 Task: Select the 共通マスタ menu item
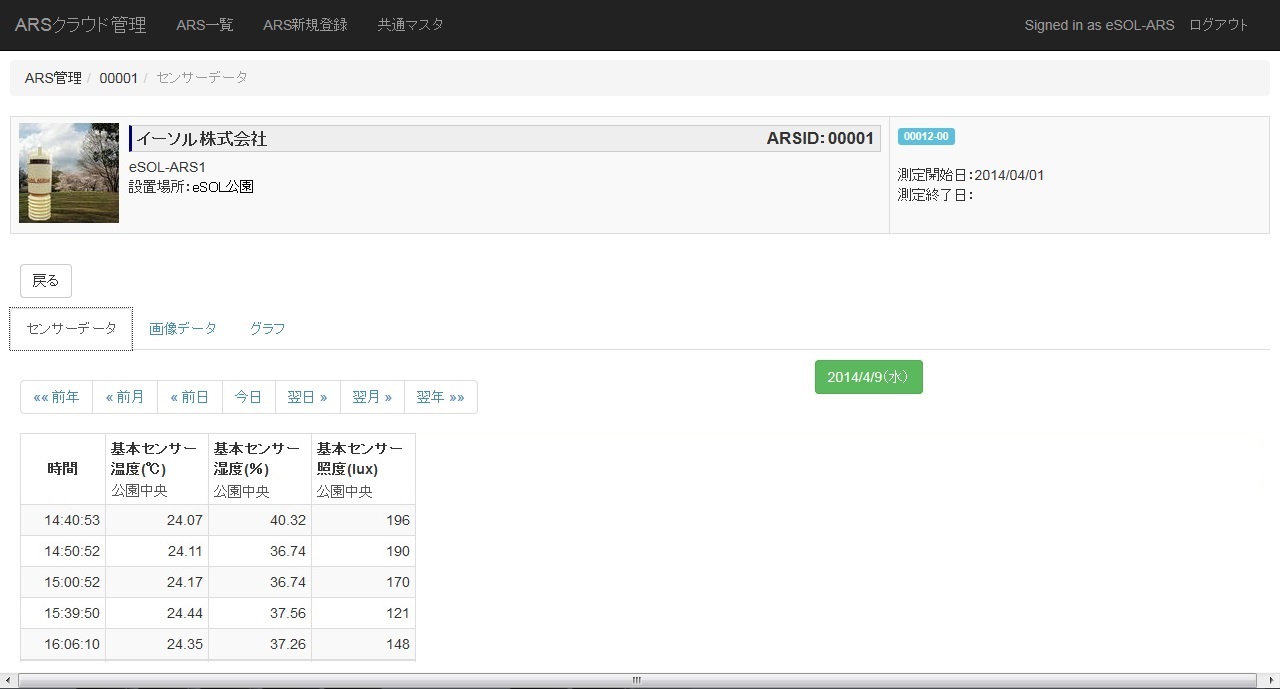pos(410,25)
